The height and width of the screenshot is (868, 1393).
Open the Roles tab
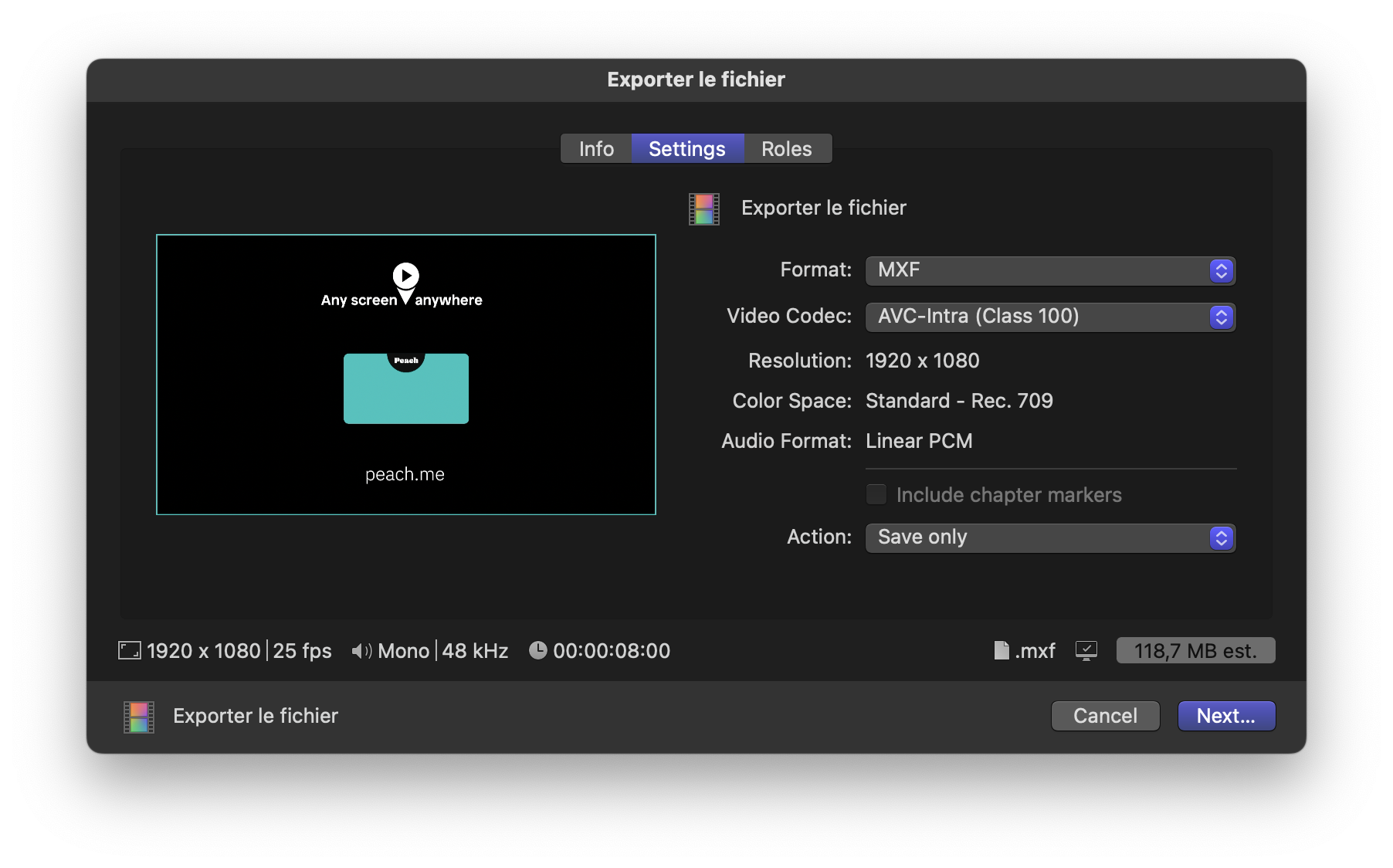(787, 148)
